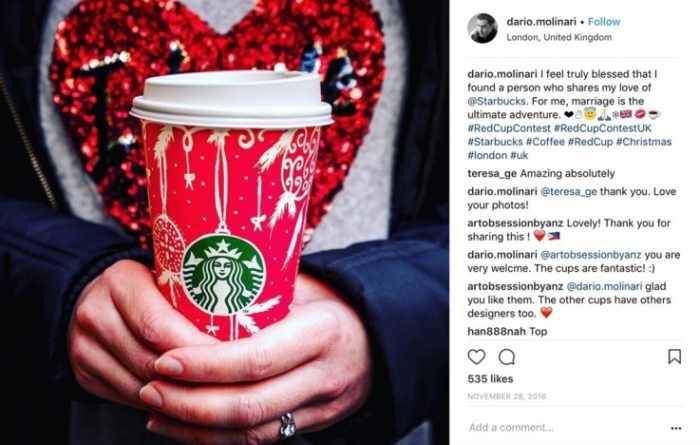The width and height of the screenshot is (700, 445).
Task: Open the #RedCupContestUK hashtag
Action: pos(603,128)
